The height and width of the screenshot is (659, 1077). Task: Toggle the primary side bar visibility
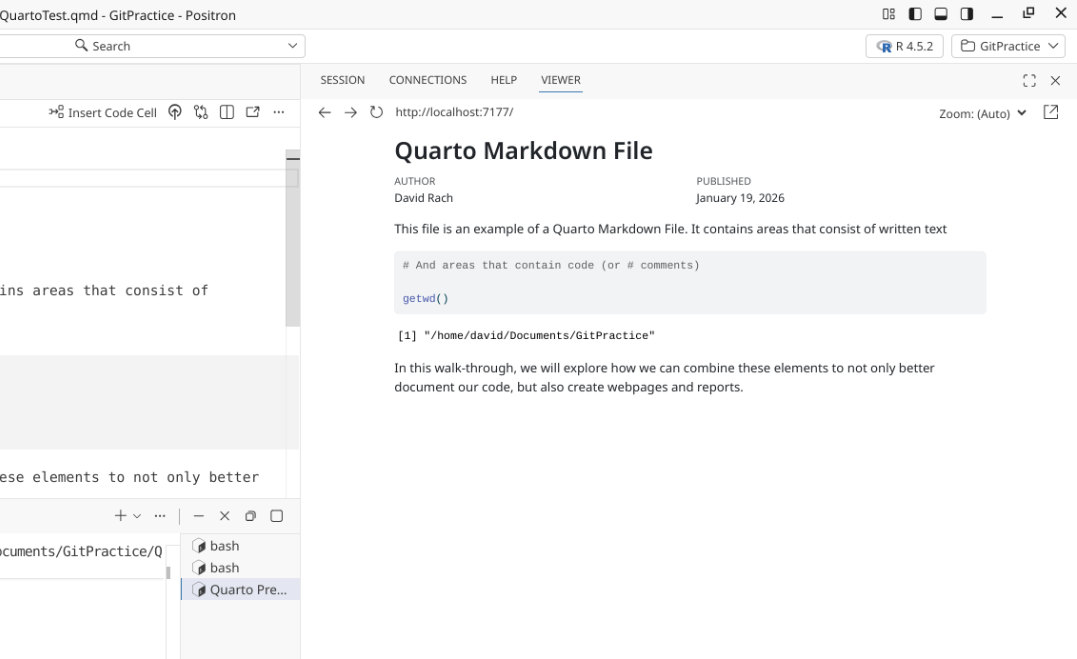pyautogui.click(x=915, y=14)
